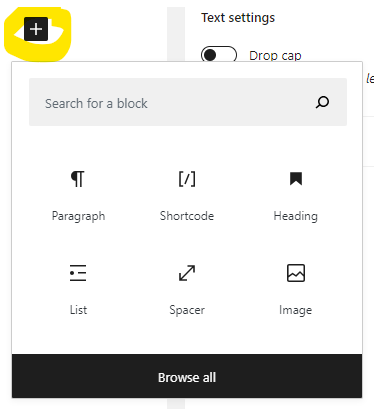Click the List text label
Viewport: 374px width, 409px height.
pyautogui.click(x=78, y=310)
